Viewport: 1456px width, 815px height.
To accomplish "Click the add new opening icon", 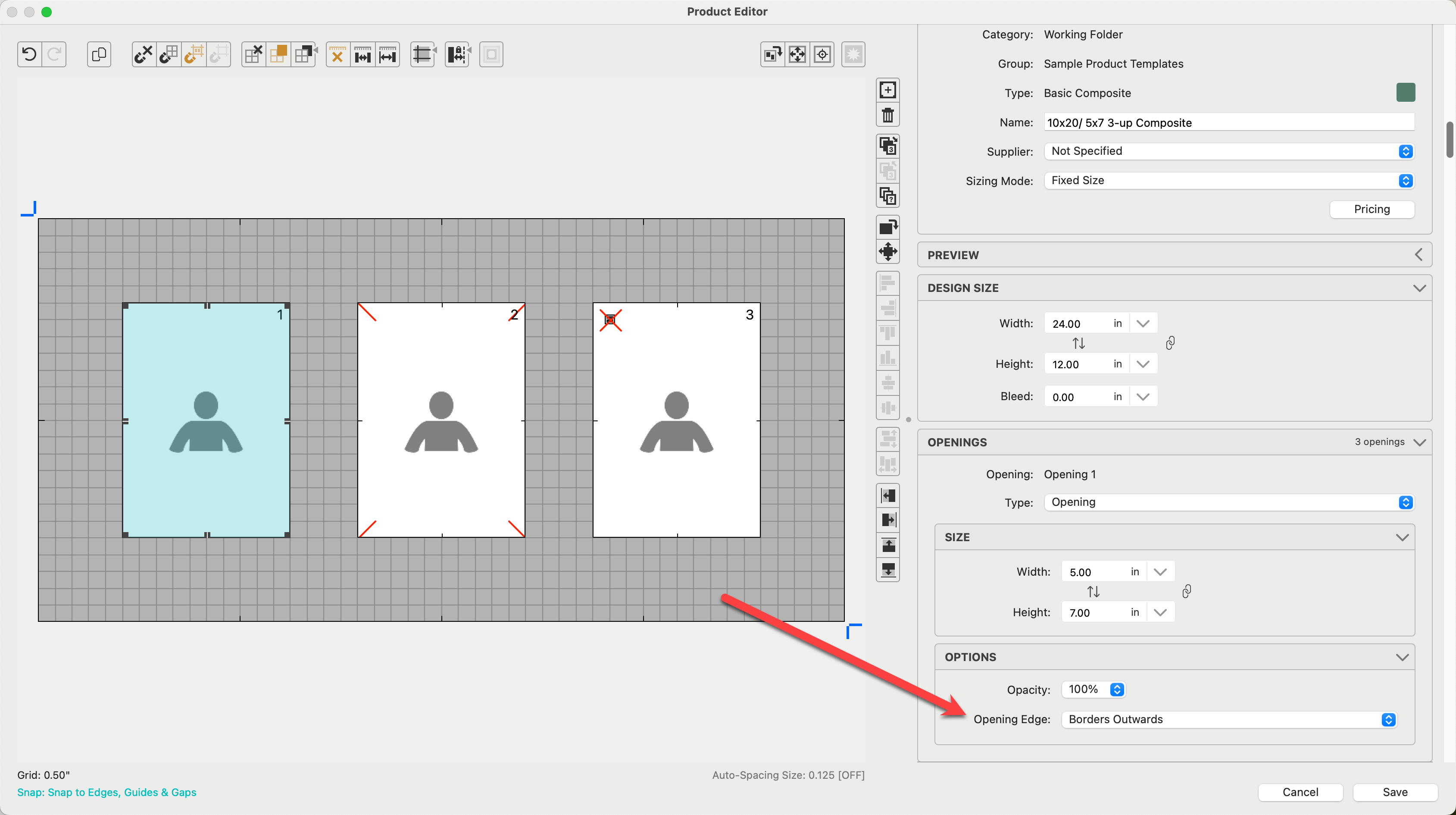I will 887,90.
